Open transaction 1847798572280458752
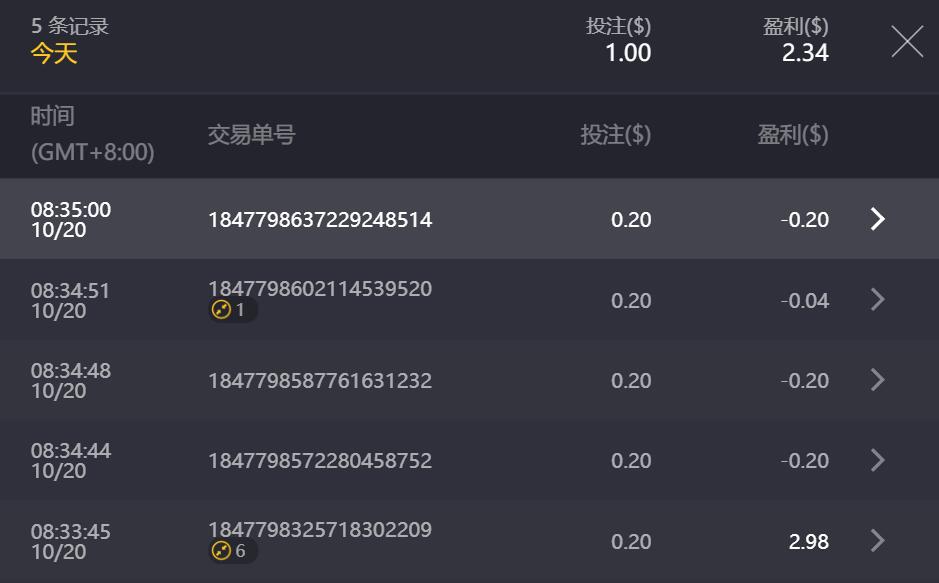 point(320,460)
